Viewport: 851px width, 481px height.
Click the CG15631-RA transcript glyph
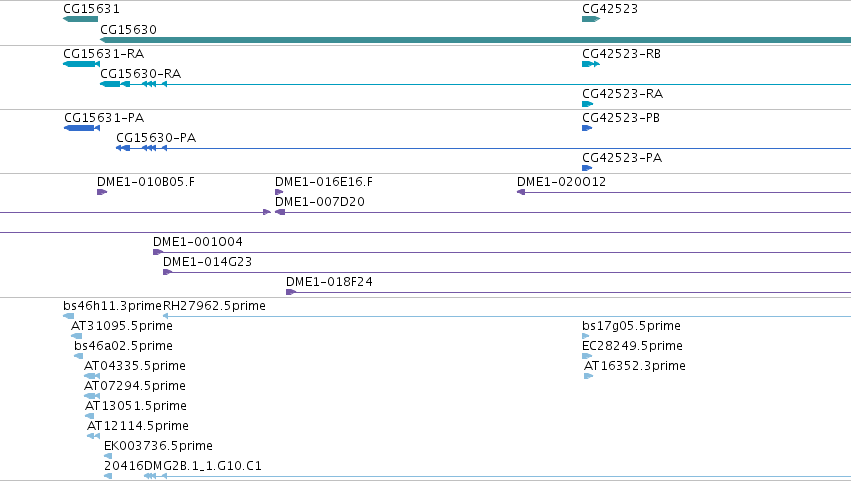tap(81, 64)
